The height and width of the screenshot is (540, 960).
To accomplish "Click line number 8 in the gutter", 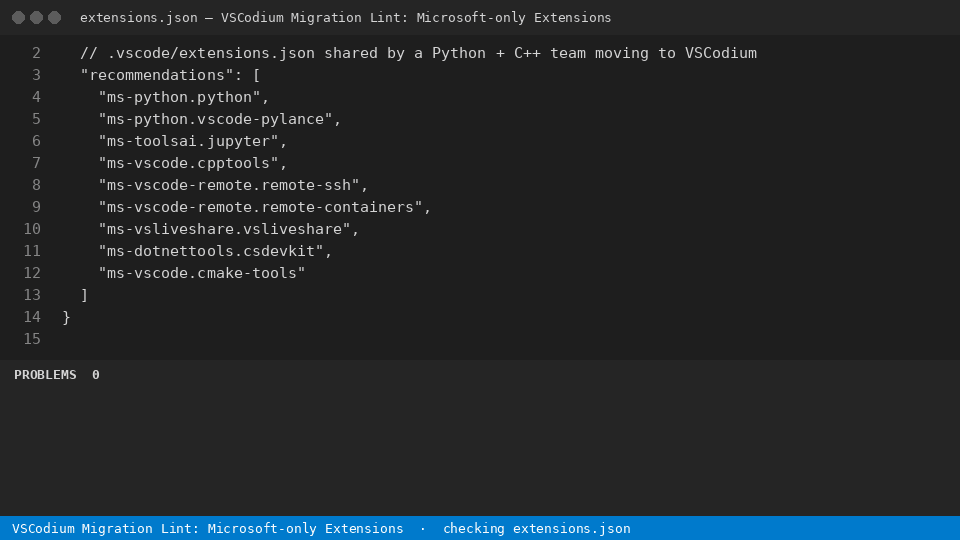I will pos(36,186).
